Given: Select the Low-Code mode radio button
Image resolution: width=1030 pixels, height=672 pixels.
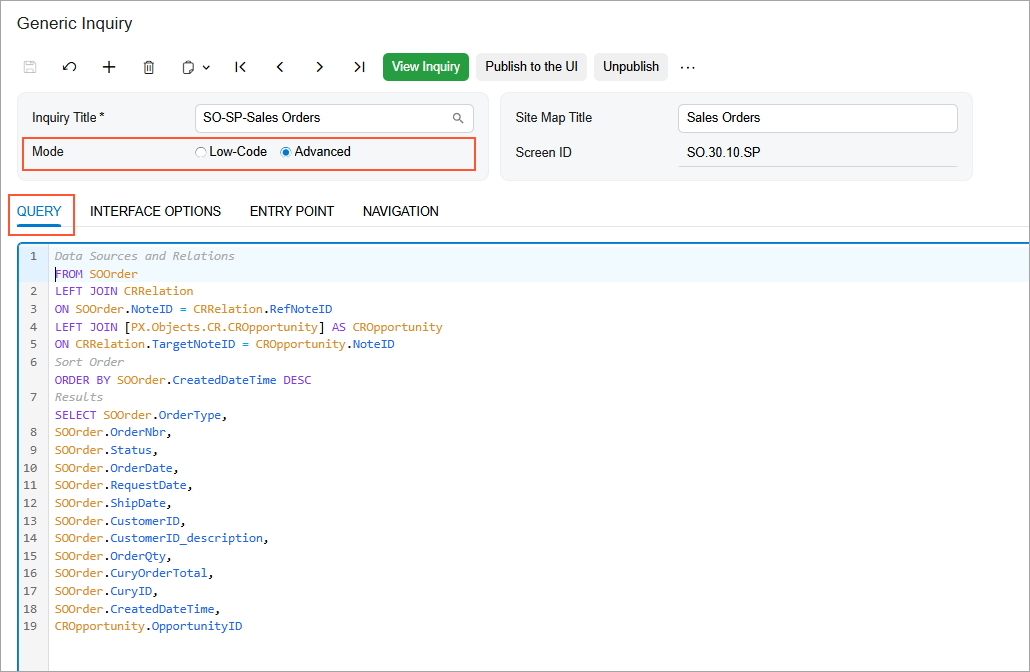Looking at the screenshot, I should 201,152.
